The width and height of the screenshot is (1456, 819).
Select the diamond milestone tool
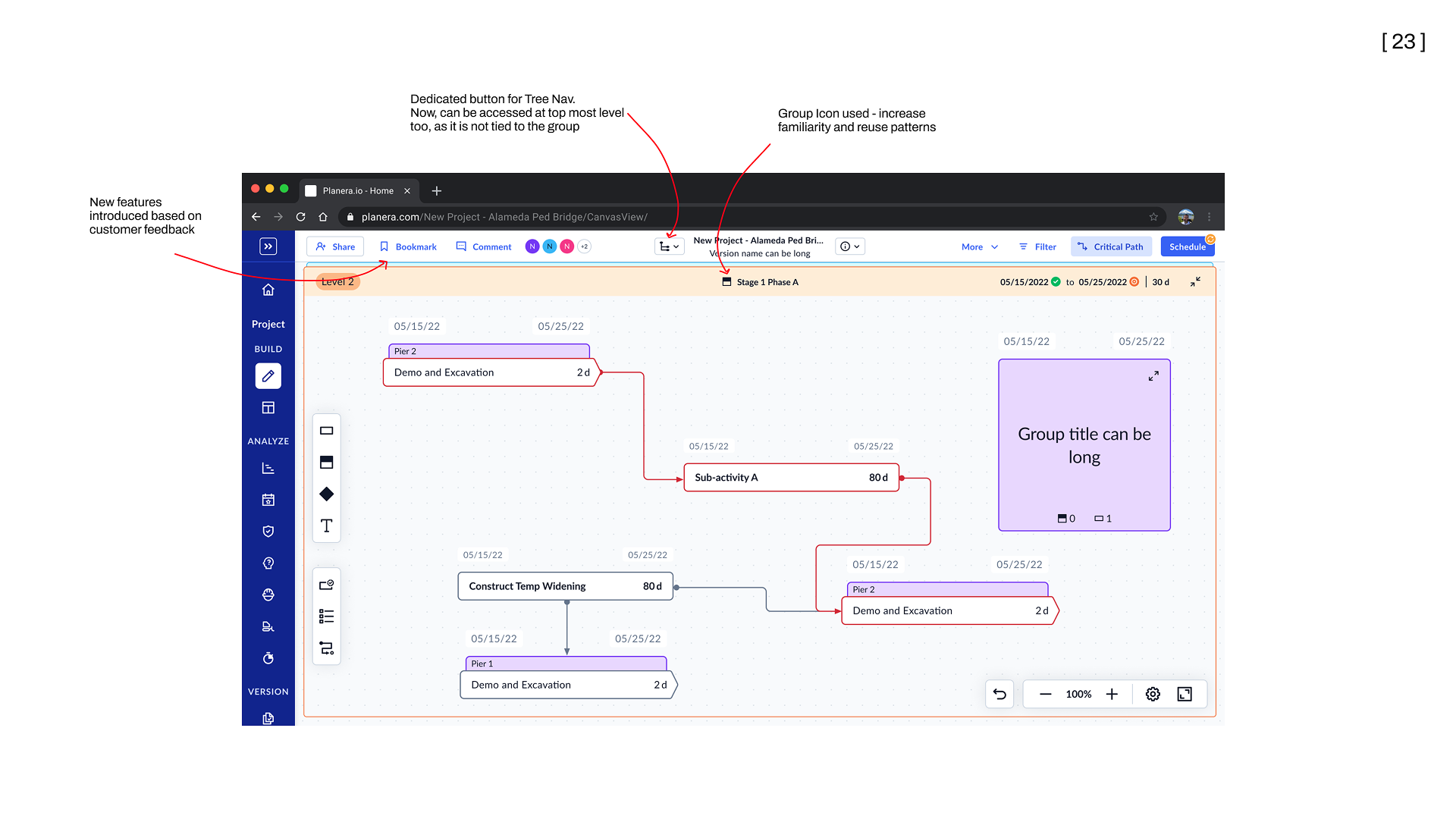[327, 494]
